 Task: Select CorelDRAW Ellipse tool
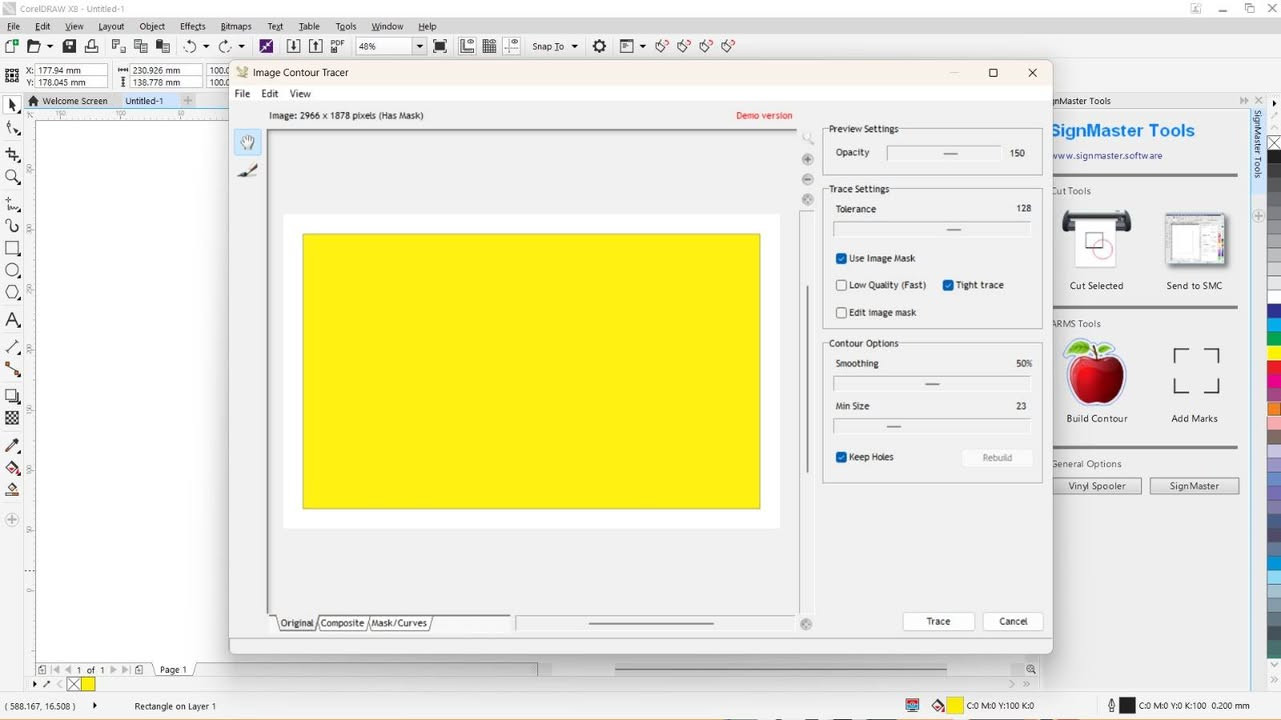pos(13,271)
